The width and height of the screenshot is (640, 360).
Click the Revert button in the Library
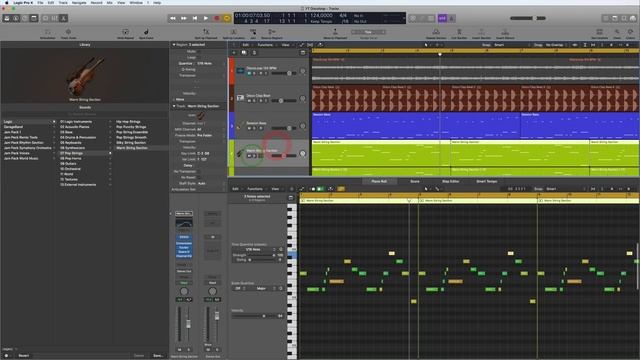point(24,356)
